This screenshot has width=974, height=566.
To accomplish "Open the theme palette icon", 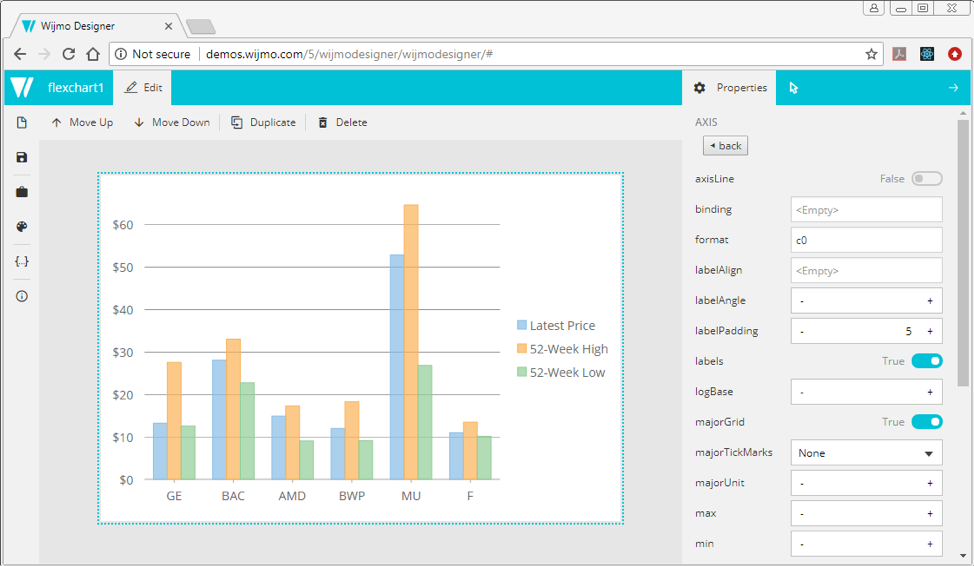I will pyautogui.click(x=22, y=227).
